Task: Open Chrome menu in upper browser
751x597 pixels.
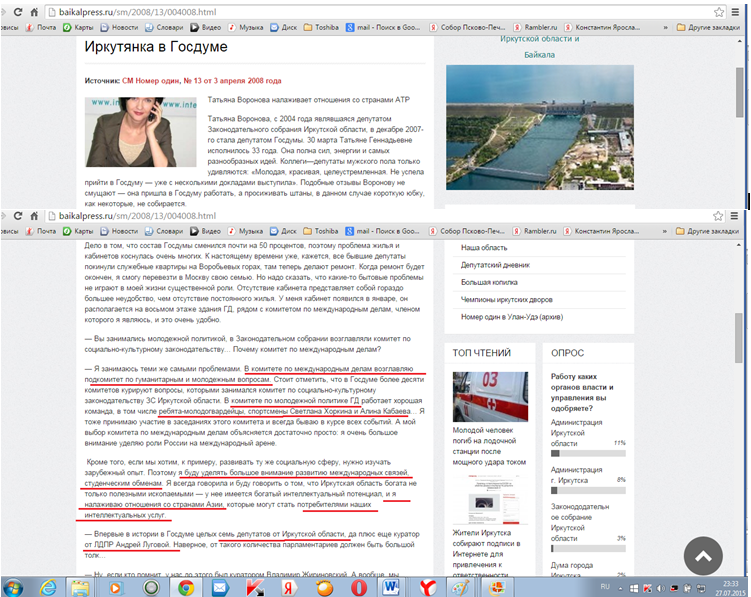Action: click(735, 12)
